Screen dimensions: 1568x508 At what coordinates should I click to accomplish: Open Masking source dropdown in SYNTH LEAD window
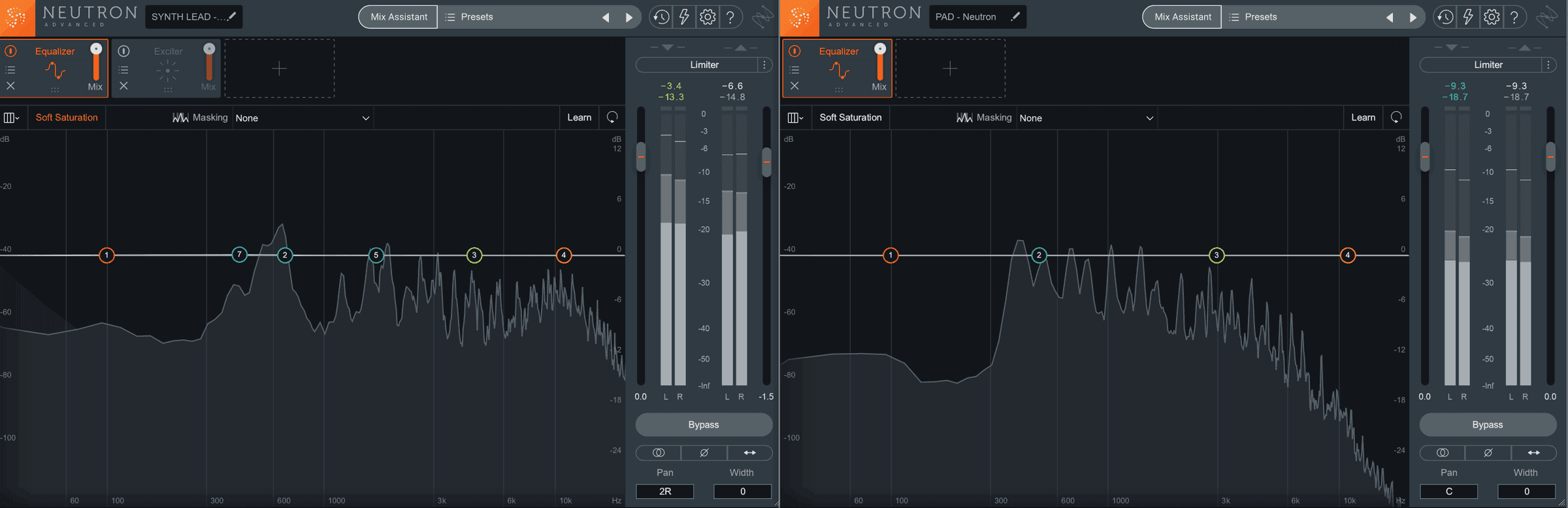[x=302, y=118]
